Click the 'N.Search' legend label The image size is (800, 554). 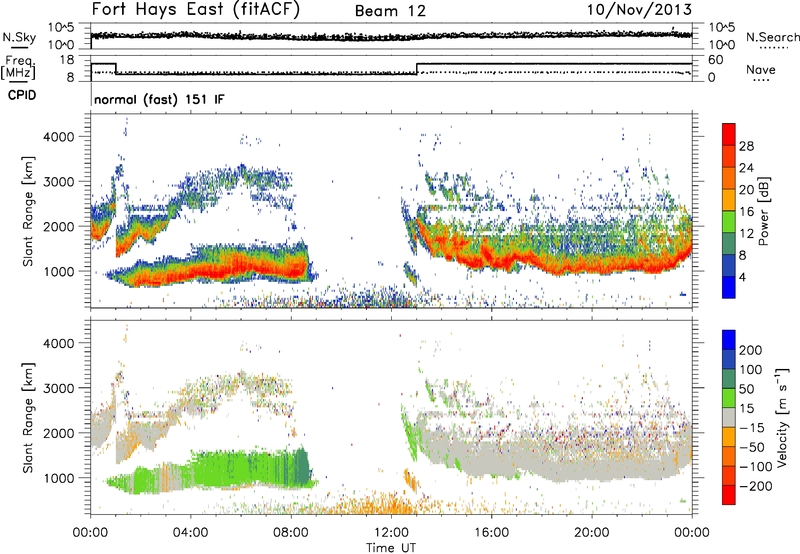772,37
